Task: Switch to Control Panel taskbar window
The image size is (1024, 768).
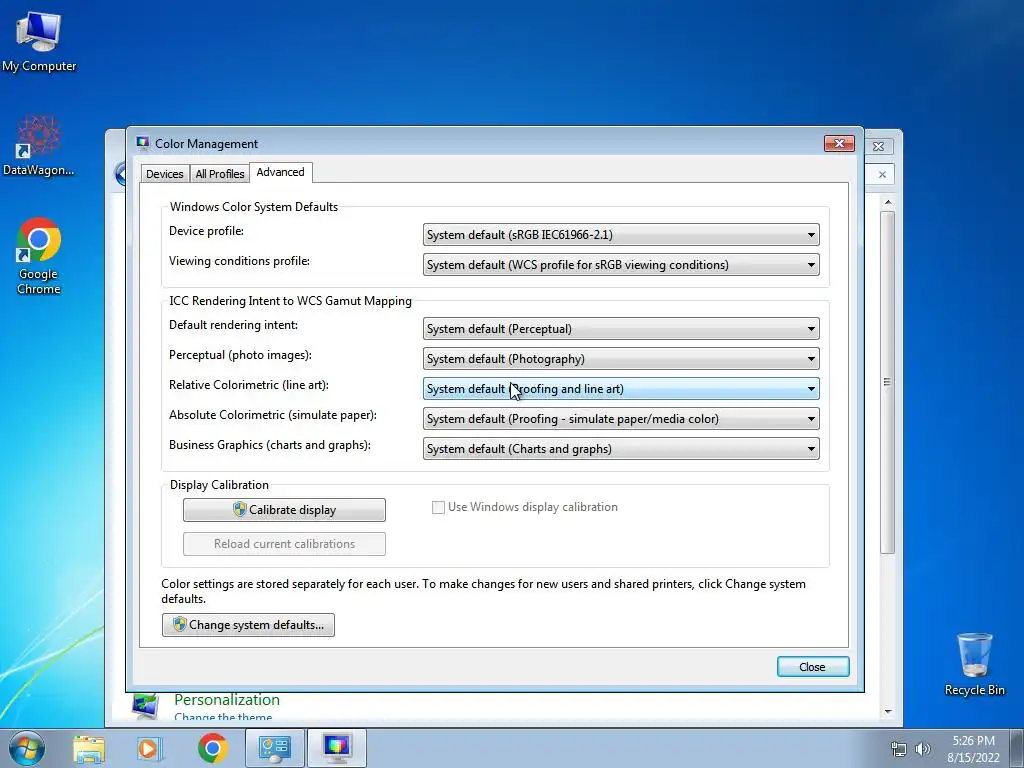Action: click(274, 748)
